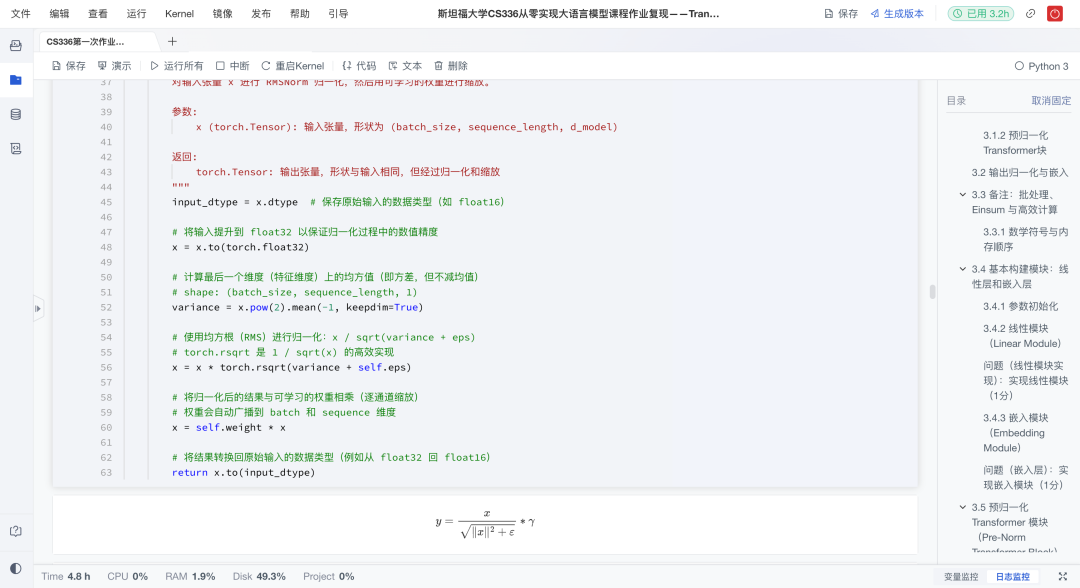Switch monitoring panel to 变量监控

[x=959, y=576]
